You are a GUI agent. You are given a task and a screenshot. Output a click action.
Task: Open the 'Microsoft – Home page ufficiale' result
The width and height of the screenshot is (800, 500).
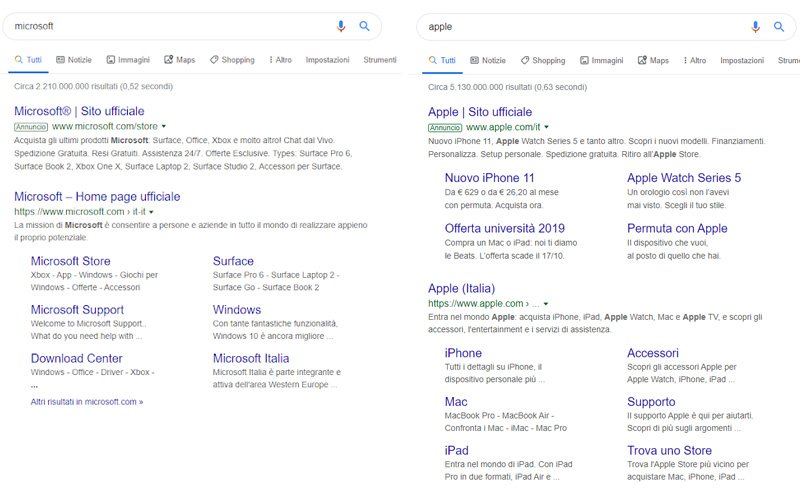coord(97,196)
